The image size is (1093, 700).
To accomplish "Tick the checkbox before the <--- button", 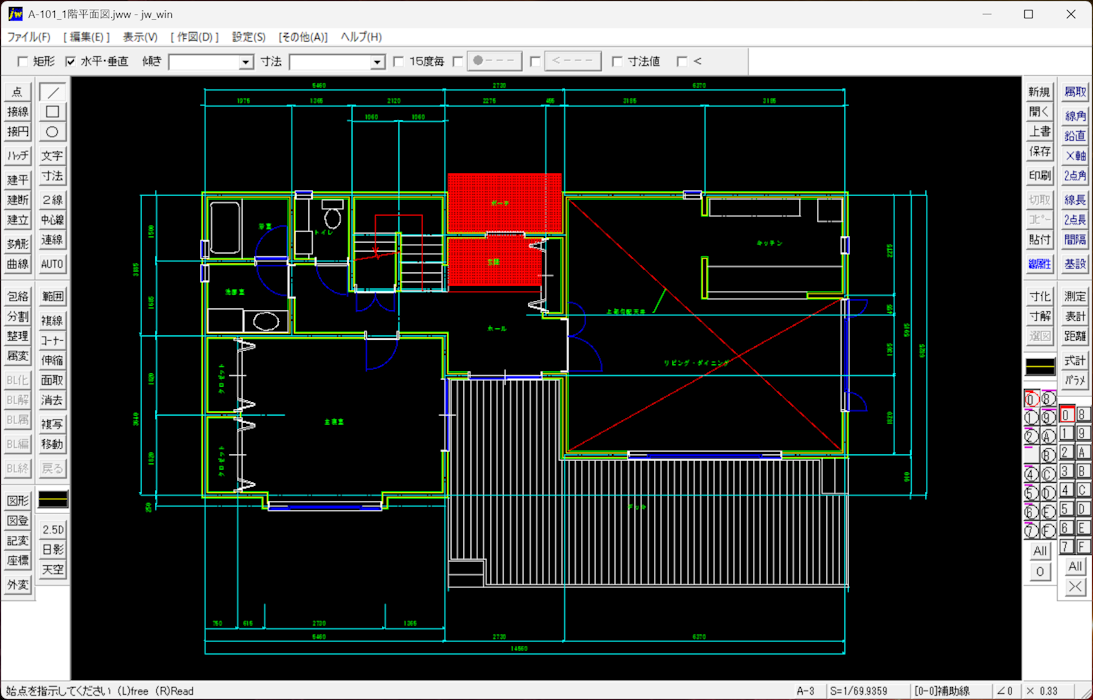I will (x=535, y=61).
